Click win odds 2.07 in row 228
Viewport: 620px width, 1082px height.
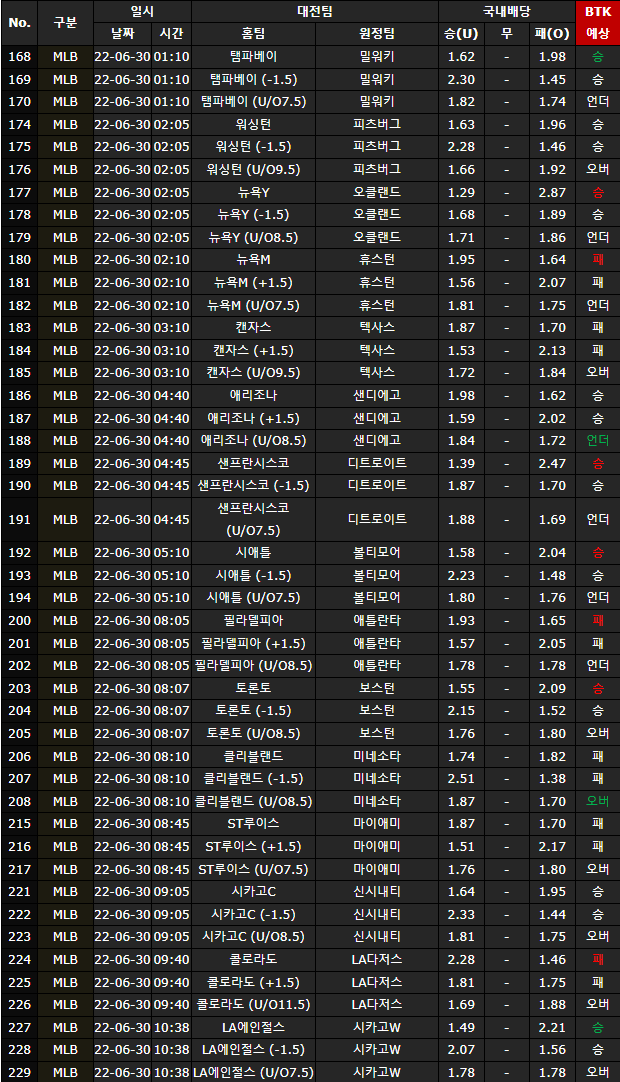tap(461, 1050)
